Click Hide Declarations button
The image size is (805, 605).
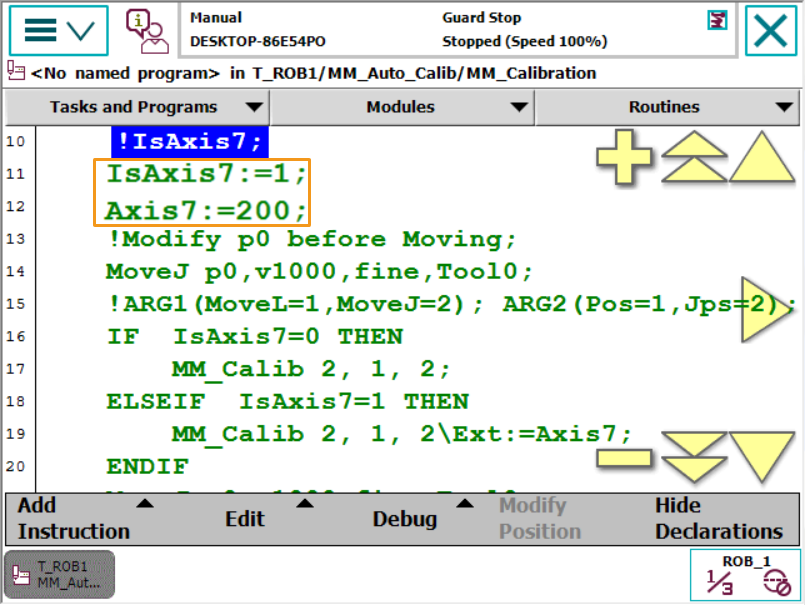click(719, 519)
